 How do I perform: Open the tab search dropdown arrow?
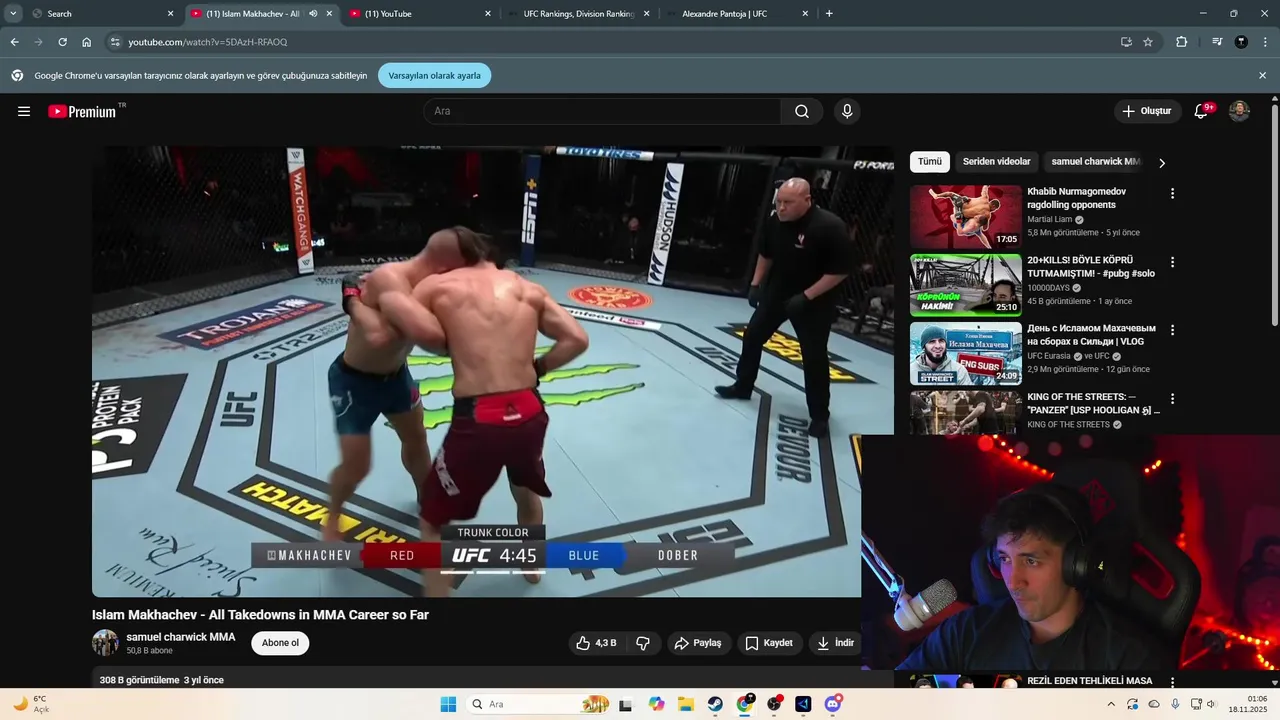13,14
